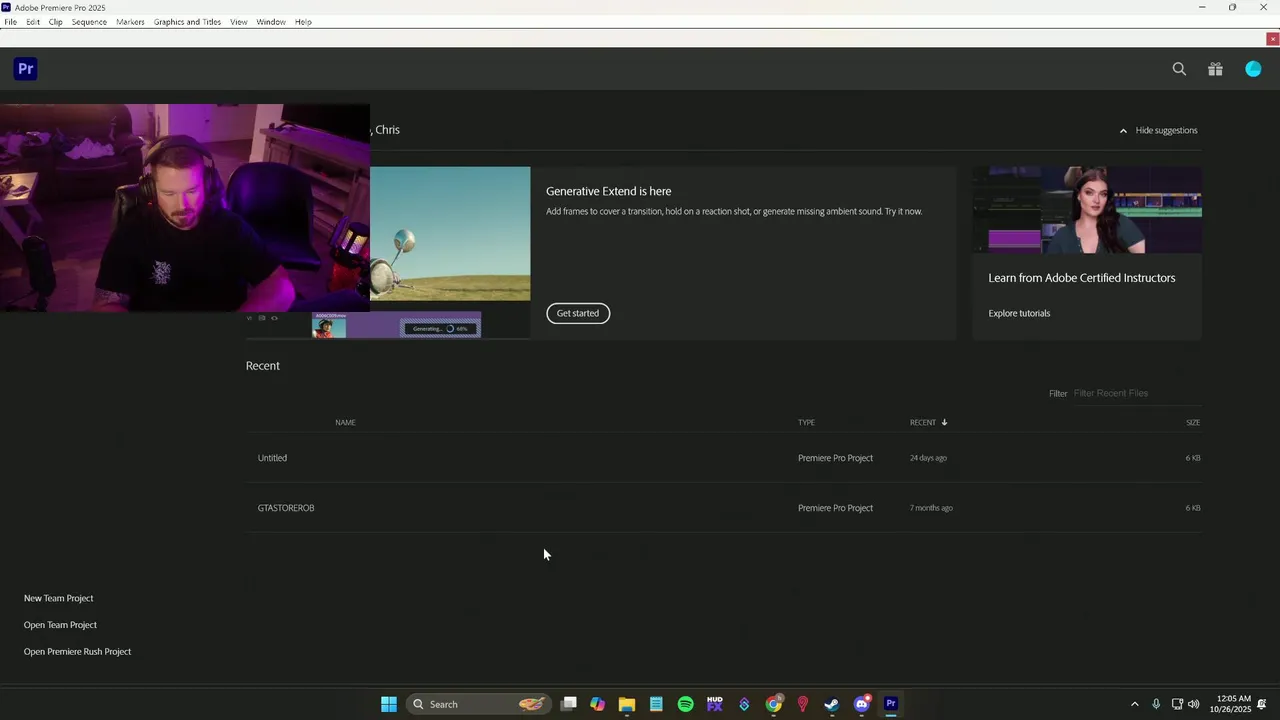Click Open Team Project
This screenshot has width=1280, height=720.
[60, 625]
